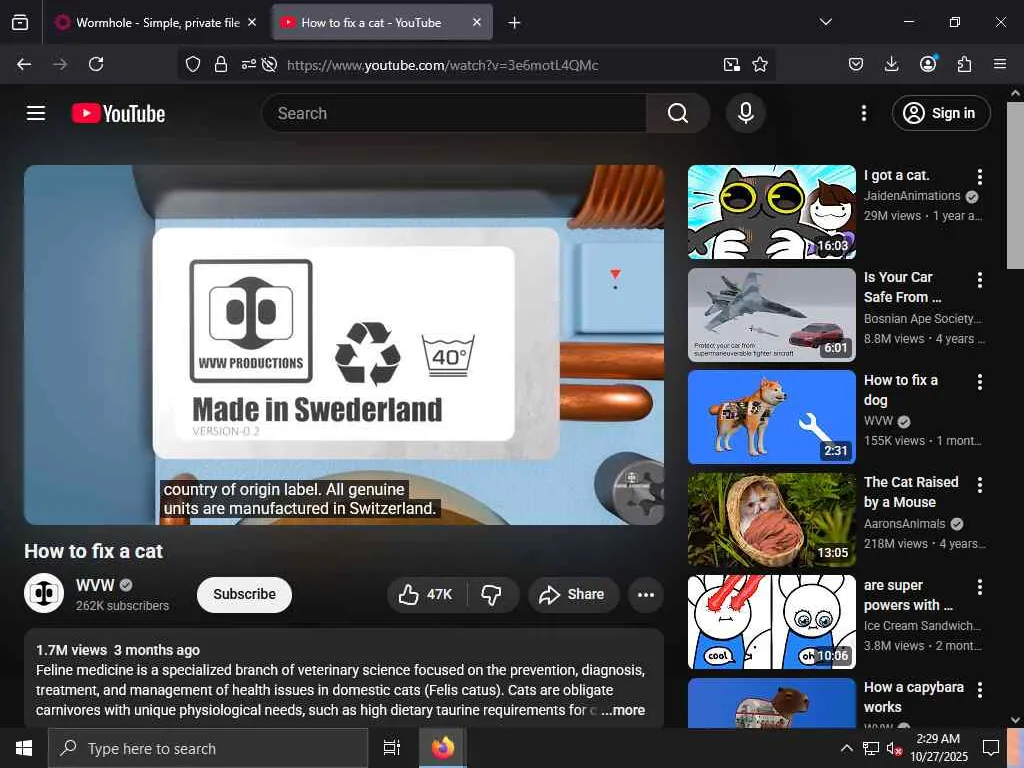This screenshot has width=1024, height=768.
Task: Click Firefox icon on the taskbar
Action: pyautogui.click(x=442, y=748)
